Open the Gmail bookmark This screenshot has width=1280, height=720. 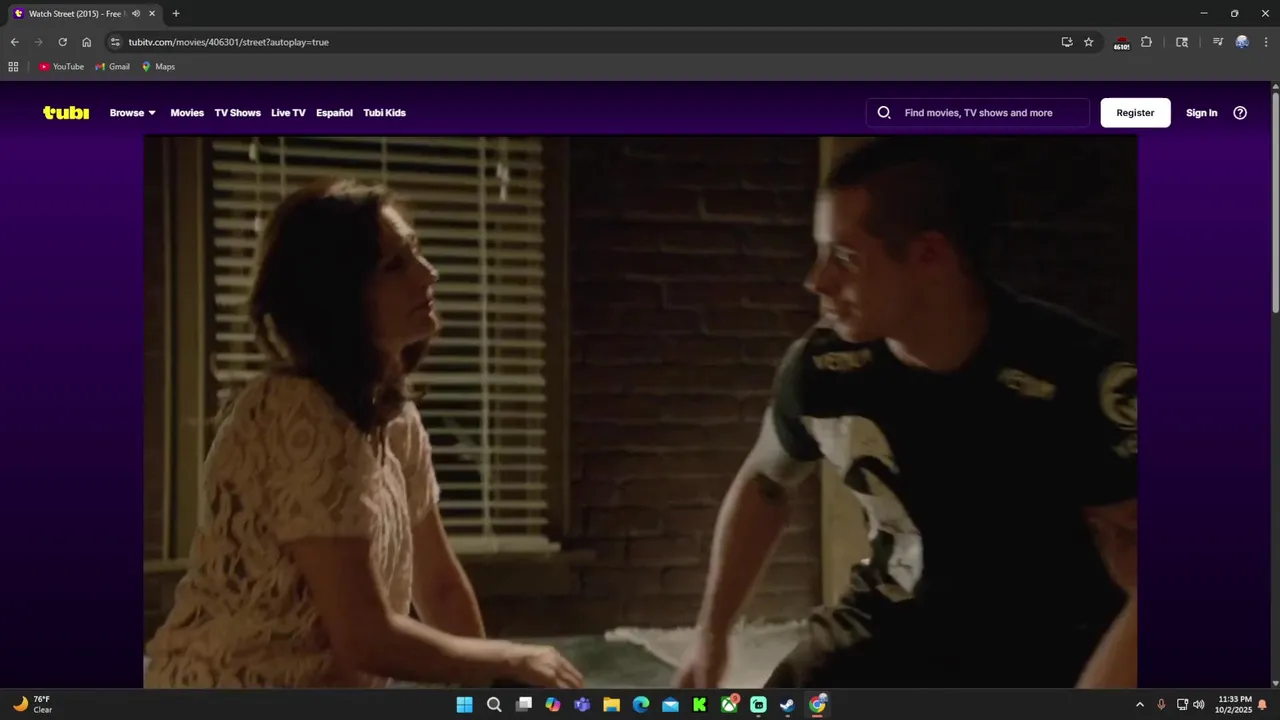(112, 67)
